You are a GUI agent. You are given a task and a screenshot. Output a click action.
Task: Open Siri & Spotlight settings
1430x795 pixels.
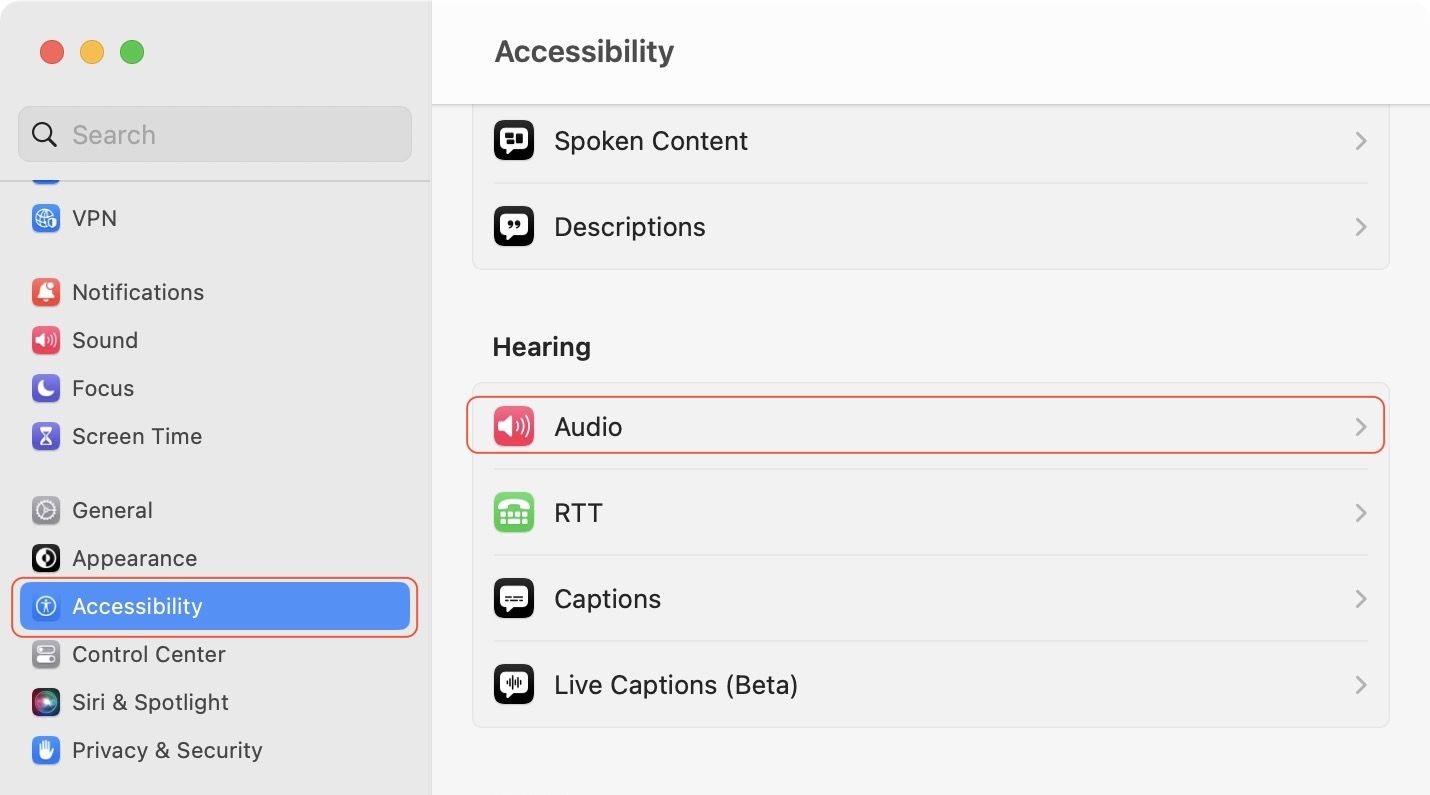[x=150, y=702]
